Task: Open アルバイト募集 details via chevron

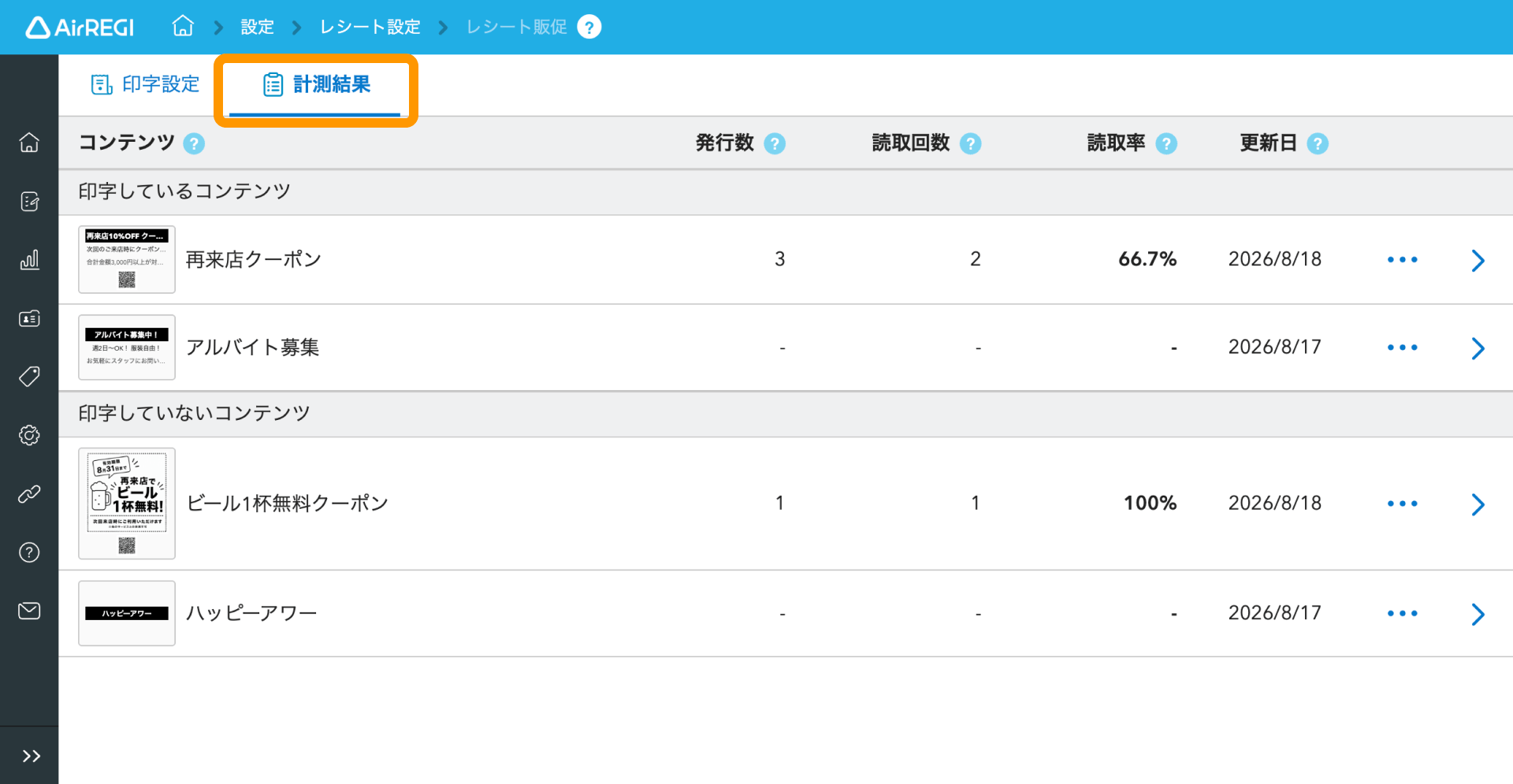Action: coord(1478,348)
